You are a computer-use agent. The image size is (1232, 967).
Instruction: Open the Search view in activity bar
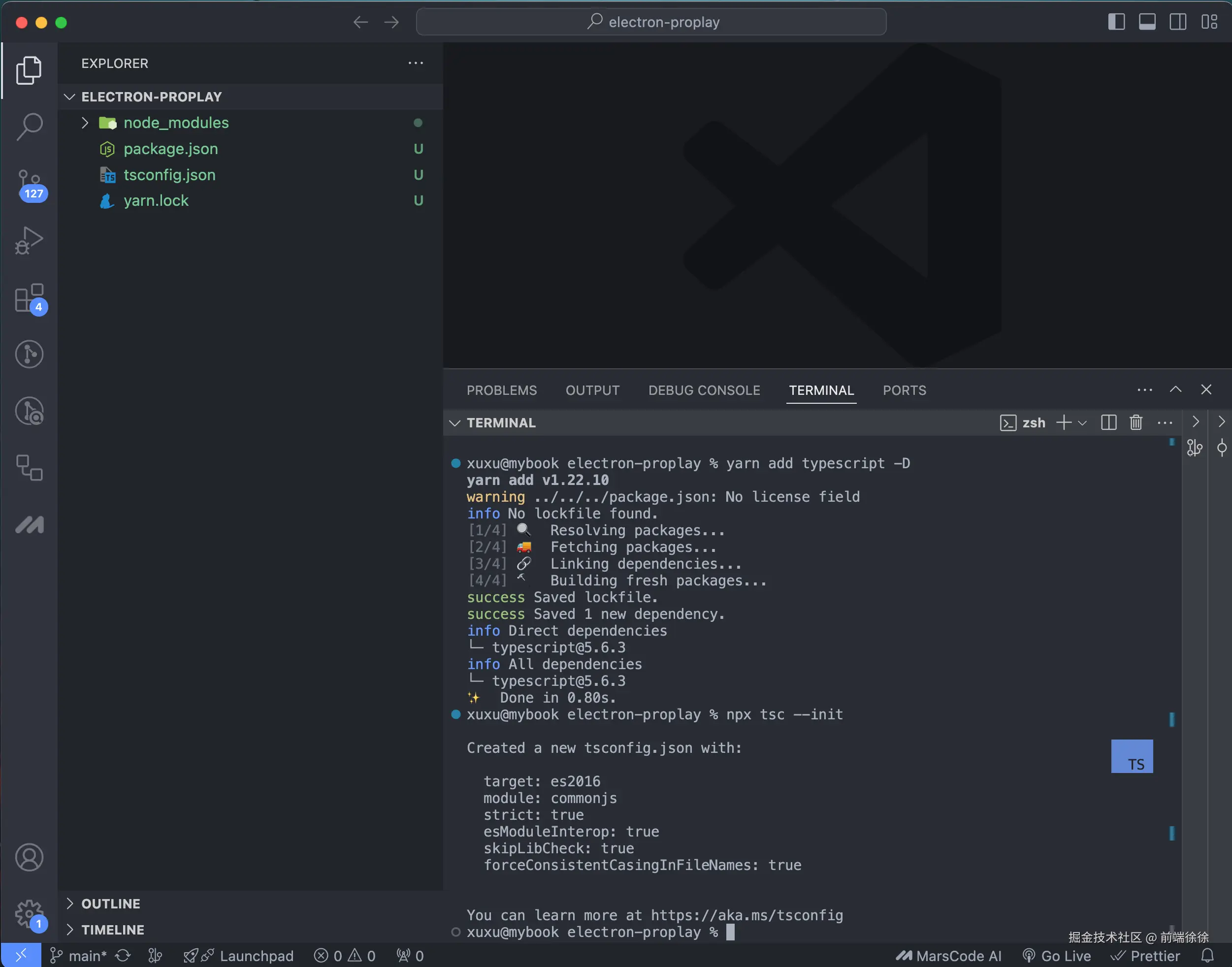[30, 126]
